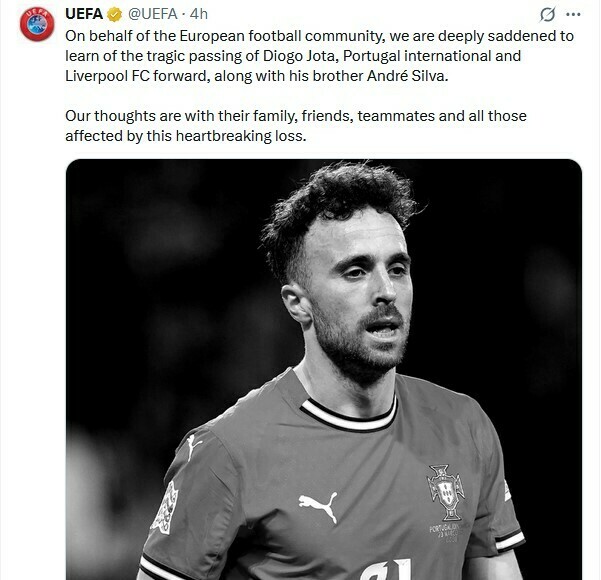Image resolution: width=601 pixels, height=580 pixels.
Task: Open the post via the 4h timestamp
Action: (199, 14)
